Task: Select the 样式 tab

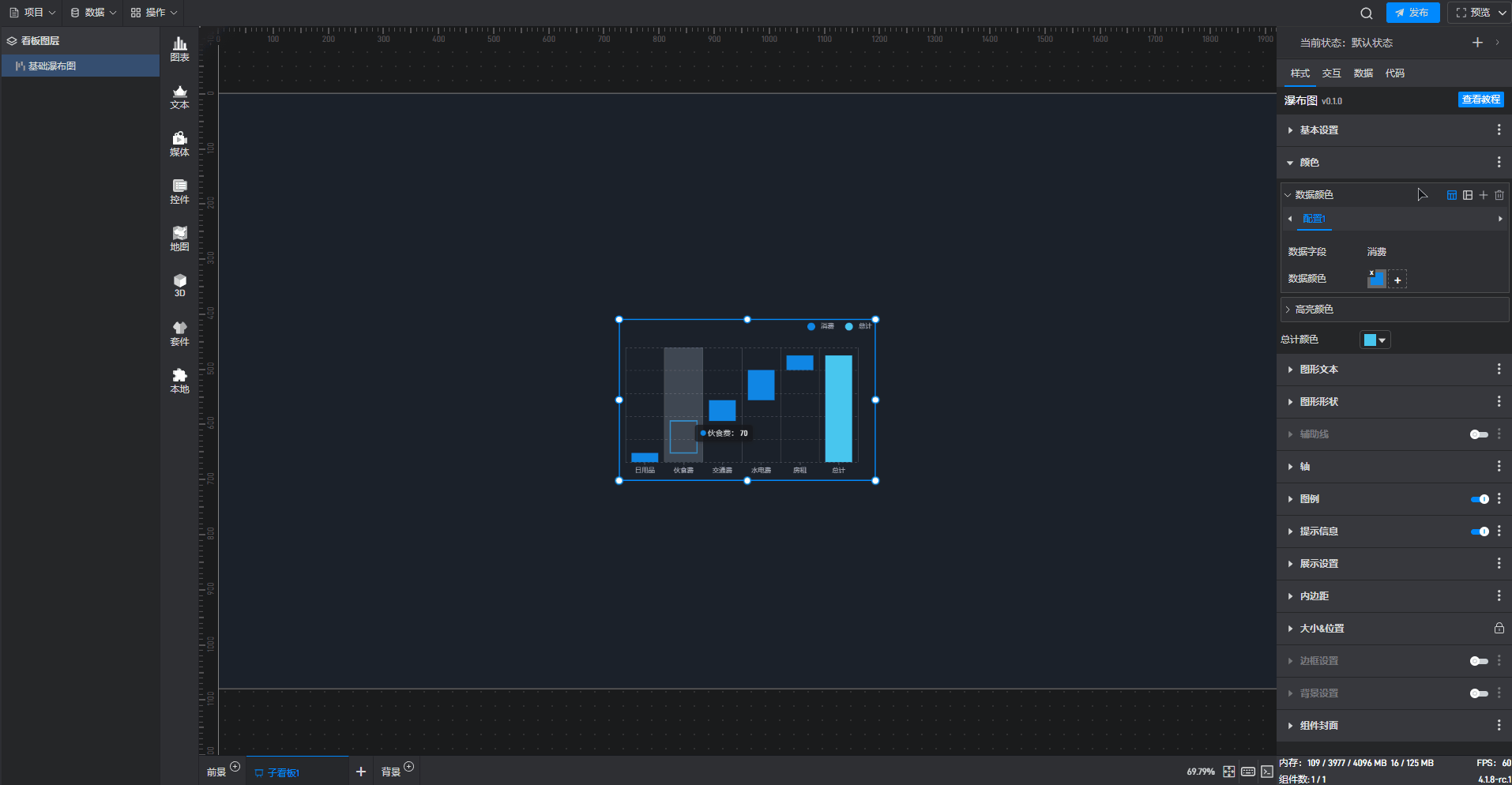Action: click(x=1300, y=73)
